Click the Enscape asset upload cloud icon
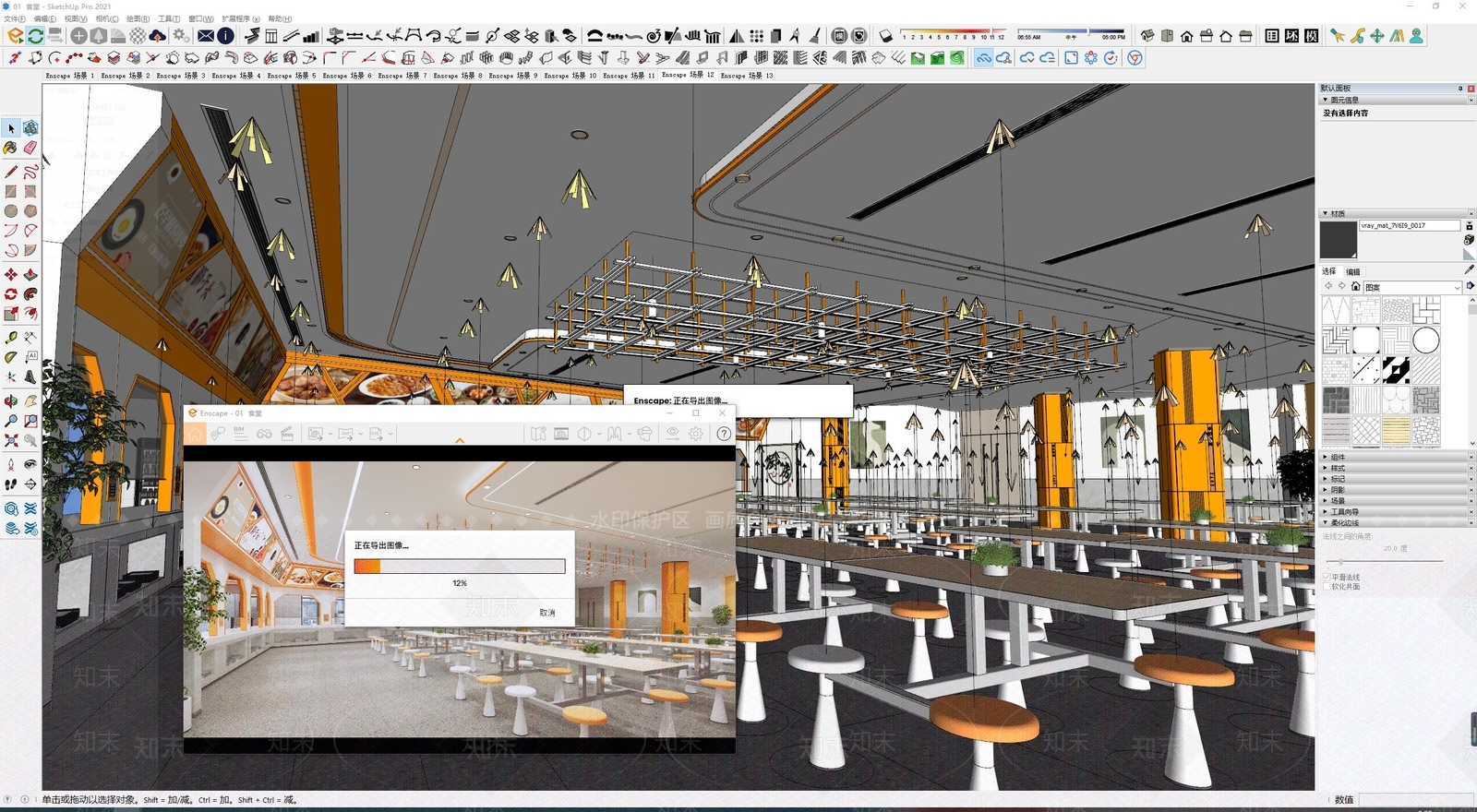 (158, 36)
